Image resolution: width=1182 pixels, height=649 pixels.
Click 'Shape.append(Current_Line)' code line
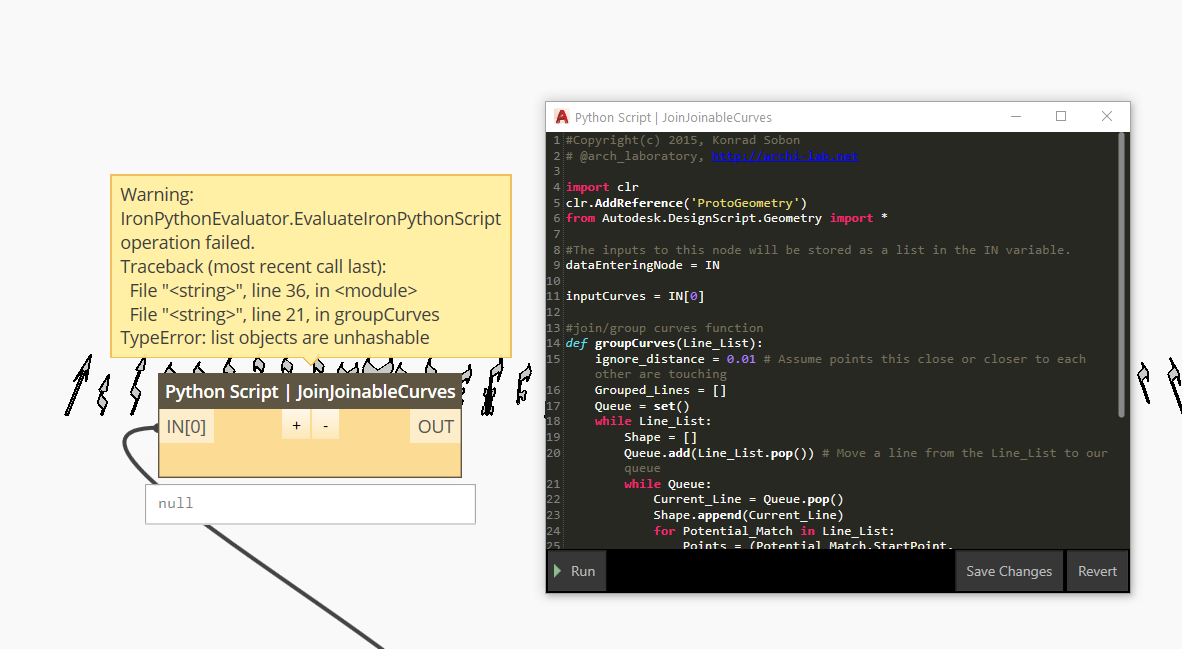(749, 515)
